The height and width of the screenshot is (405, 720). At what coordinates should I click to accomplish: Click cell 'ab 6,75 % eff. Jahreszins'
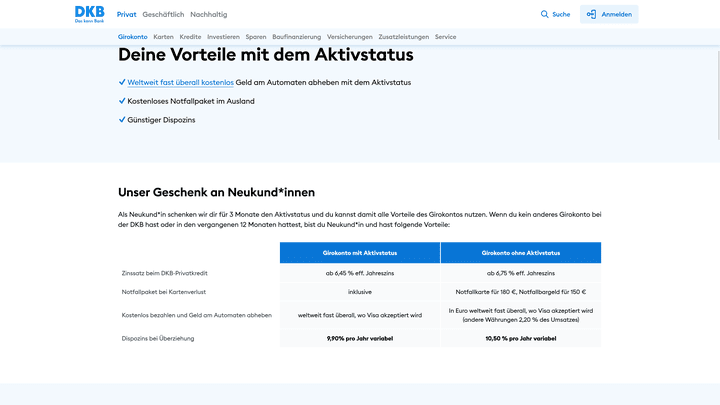click(x=521, y=273)
